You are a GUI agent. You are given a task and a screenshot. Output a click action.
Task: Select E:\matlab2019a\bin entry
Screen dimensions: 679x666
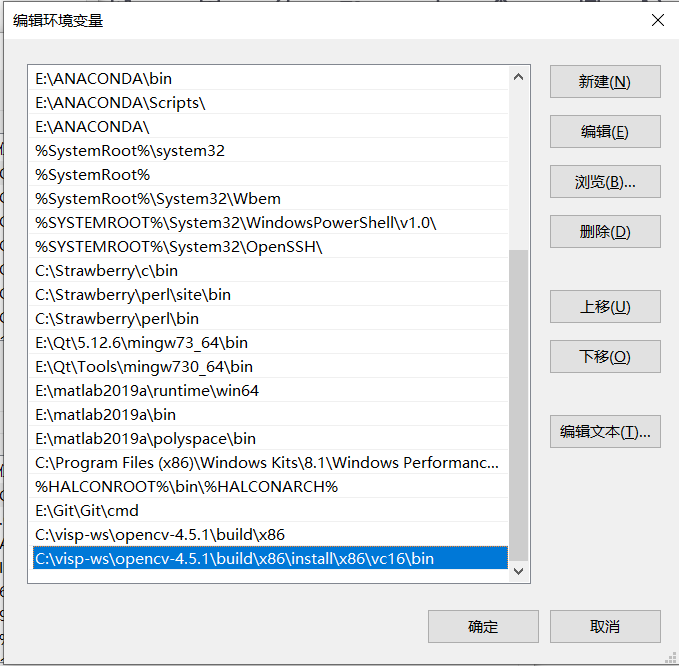click(268, 414)
